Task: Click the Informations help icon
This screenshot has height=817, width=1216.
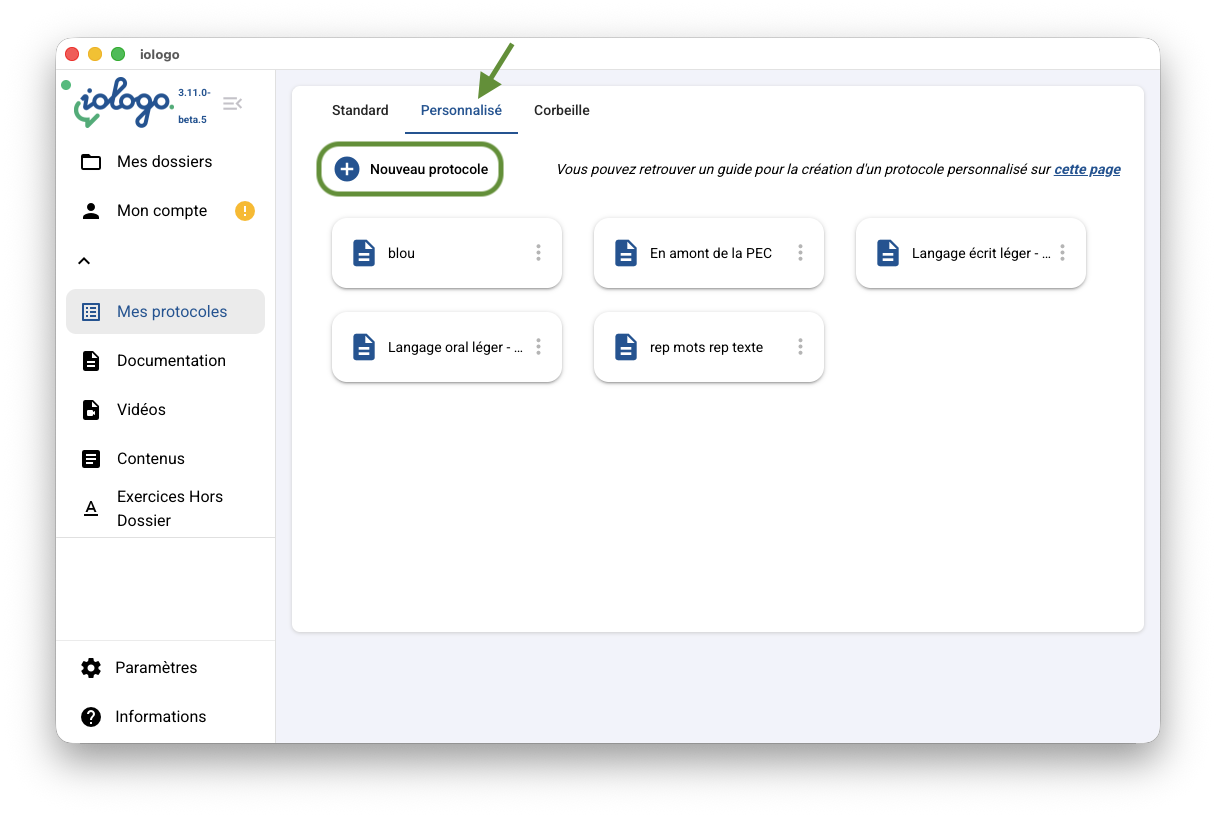Action: 91,717
